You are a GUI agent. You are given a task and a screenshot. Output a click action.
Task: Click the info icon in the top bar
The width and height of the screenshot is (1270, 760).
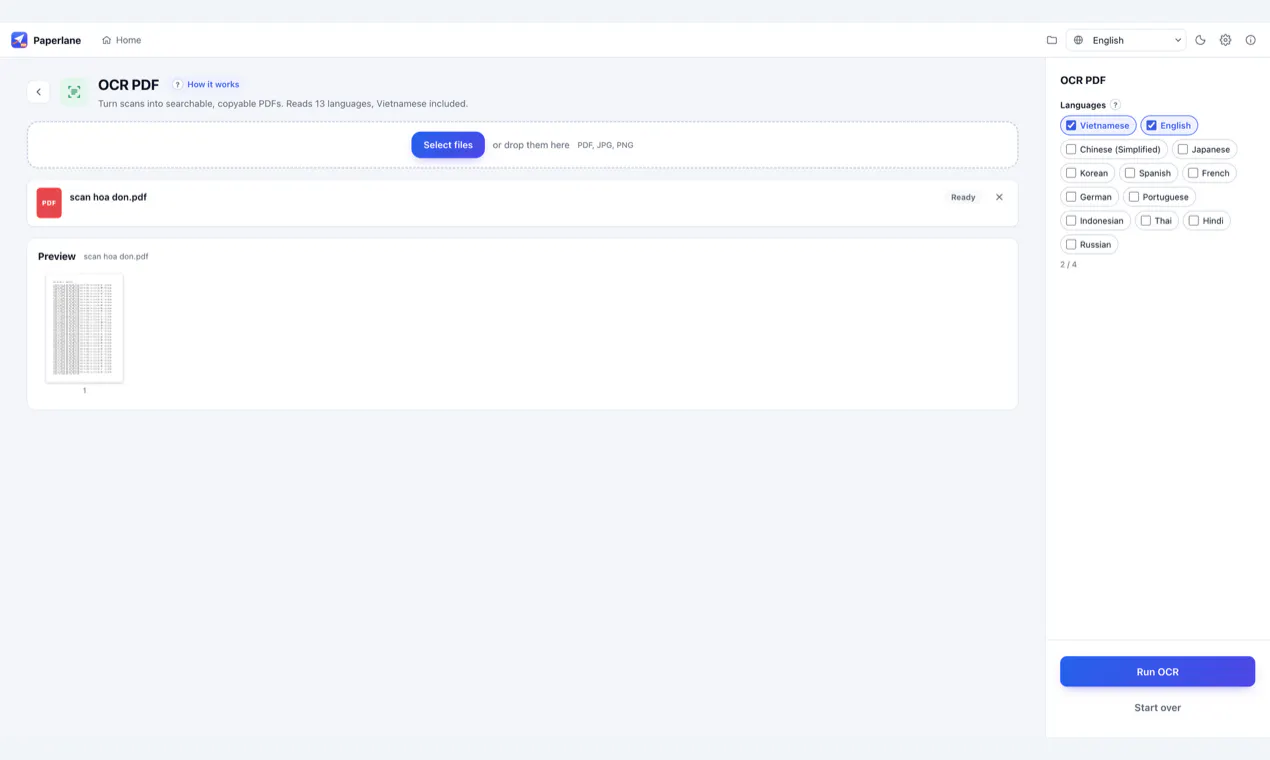pos(1250,40)
